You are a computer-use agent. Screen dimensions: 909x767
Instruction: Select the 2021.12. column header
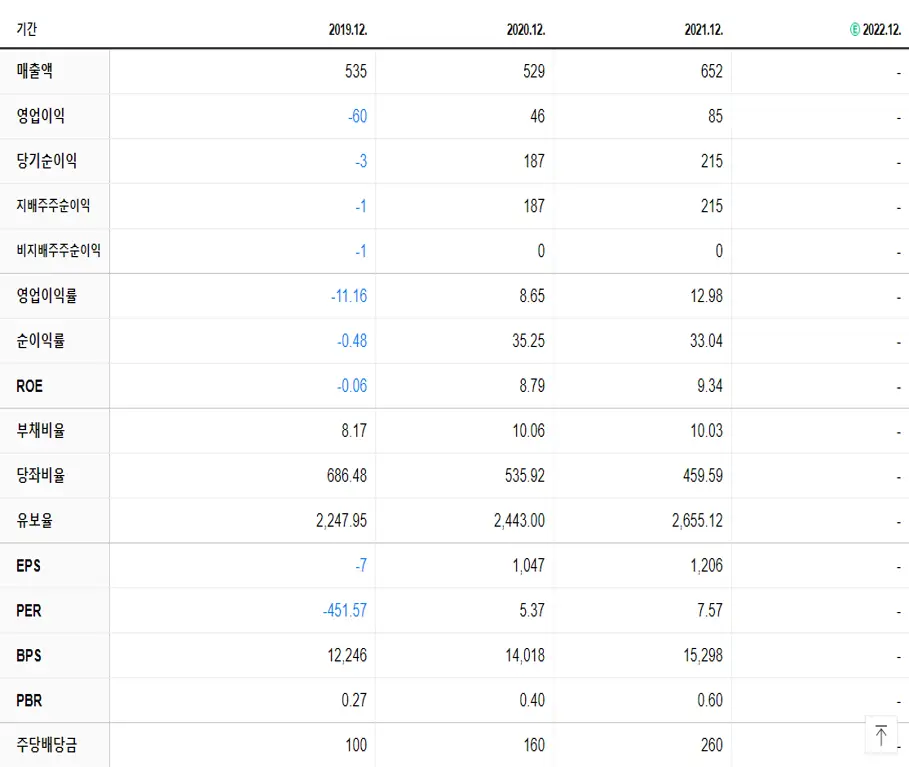[704, 30]
